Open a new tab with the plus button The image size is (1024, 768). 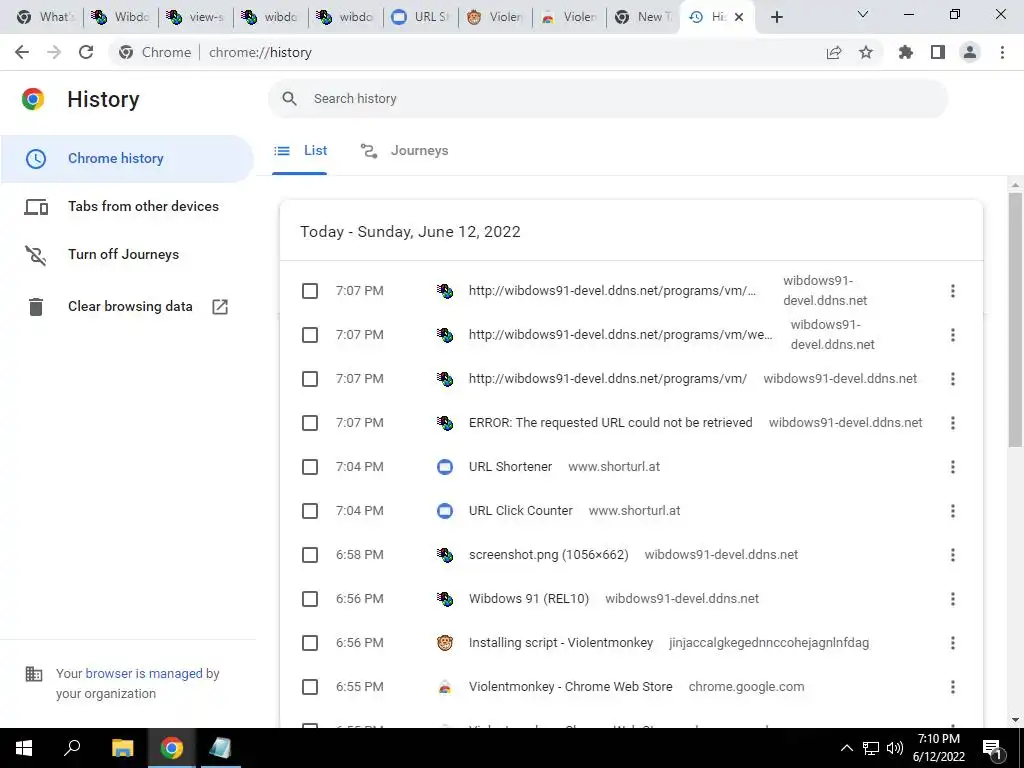point(776,17)
